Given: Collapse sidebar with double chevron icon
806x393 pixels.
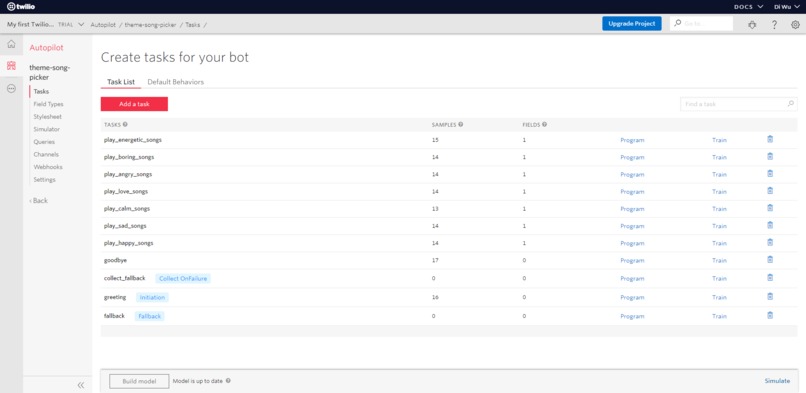Looking at the screenshot, I should [81, 385].
